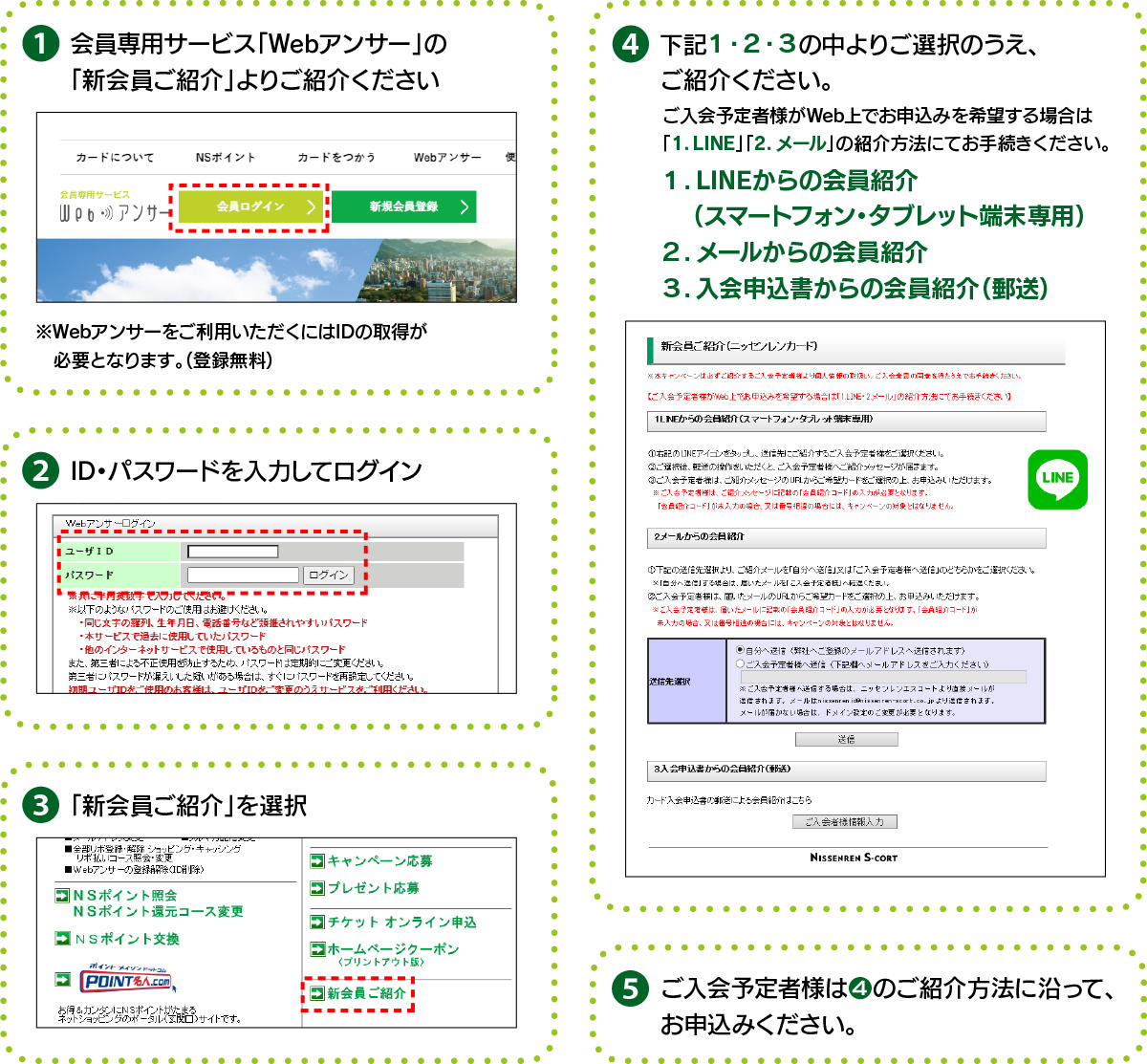The width and height of the screenshot is (1147, 1064).
Task: Click the NISSENREN S-CORT footer text
Action: coord(854,858)
